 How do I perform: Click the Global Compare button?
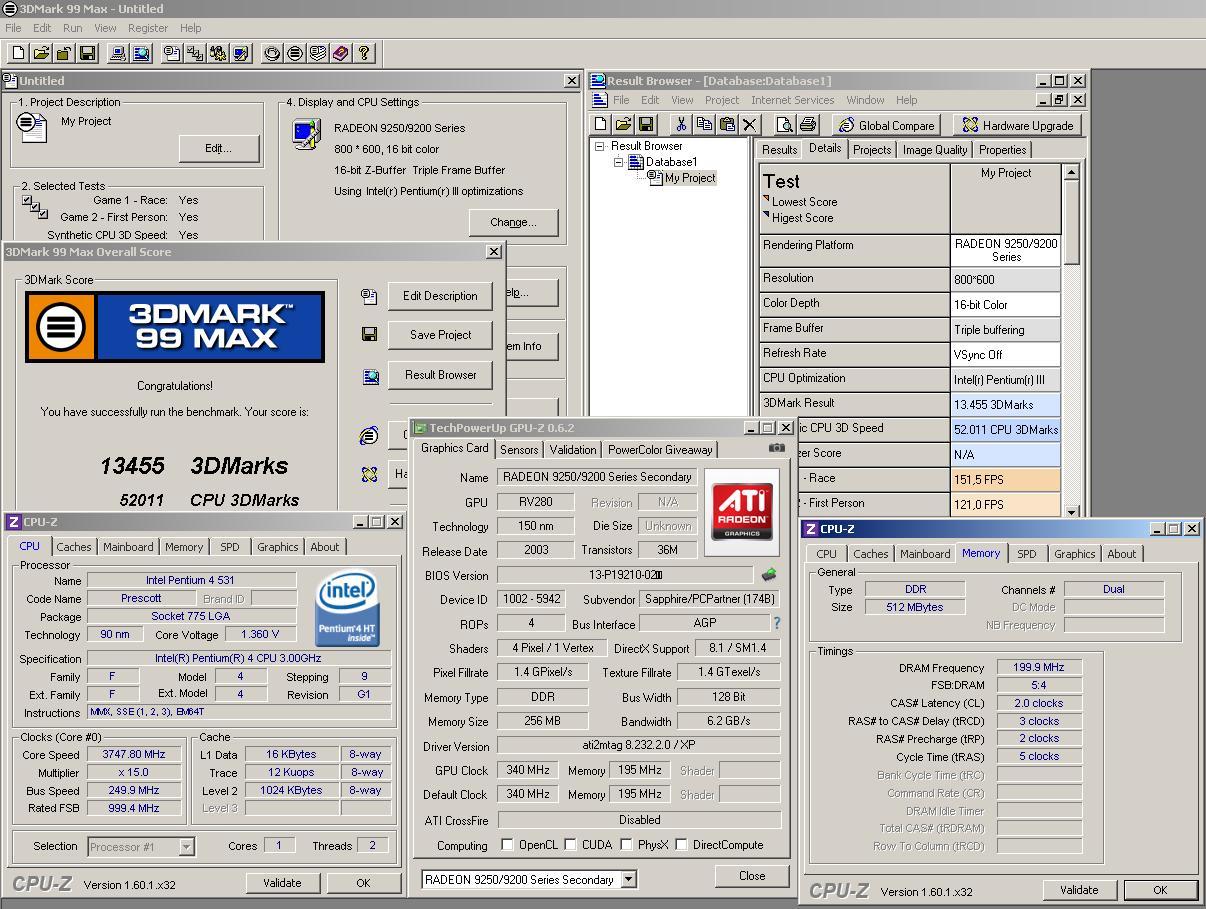887,125
